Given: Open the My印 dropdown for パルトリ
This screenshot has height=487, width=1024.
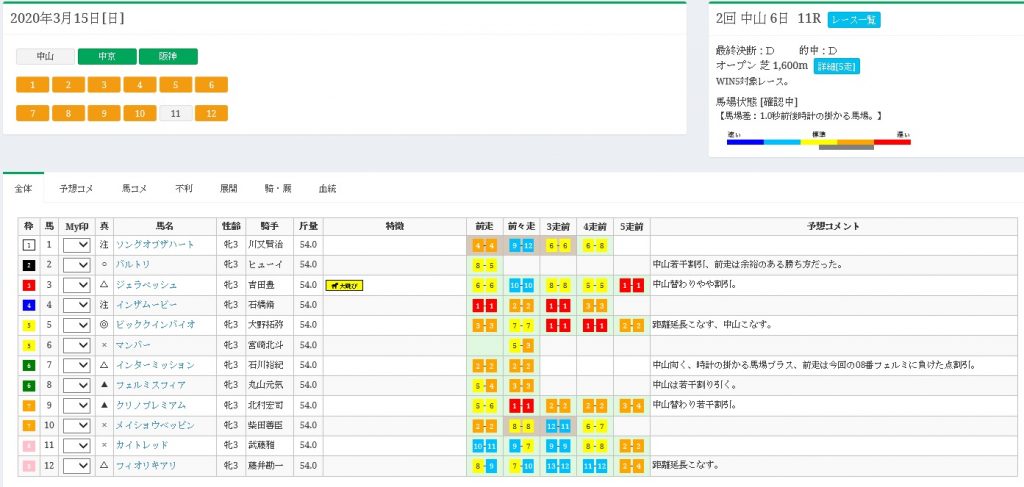Looking at the screenshot, I should coord(76,265).
